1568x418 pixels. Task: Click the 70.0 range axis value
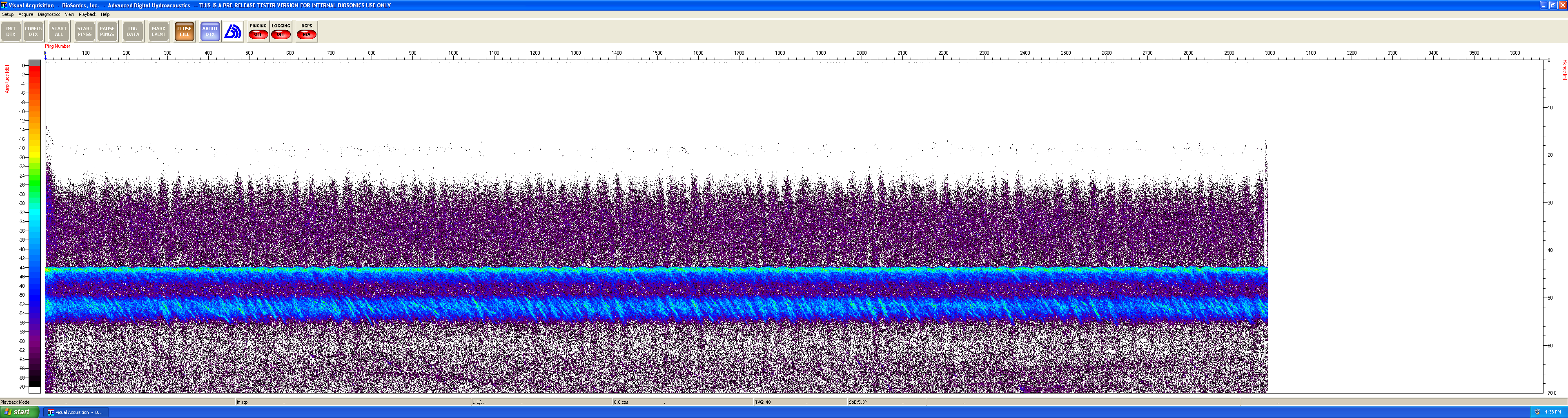pyautogui.click(x=1552, y=393)
